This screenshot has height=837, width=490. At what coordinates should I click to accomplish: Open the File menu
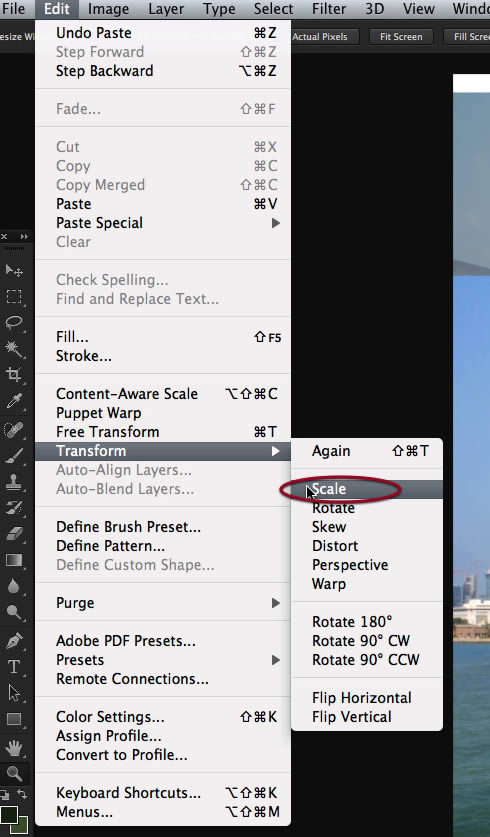point(14,9)
